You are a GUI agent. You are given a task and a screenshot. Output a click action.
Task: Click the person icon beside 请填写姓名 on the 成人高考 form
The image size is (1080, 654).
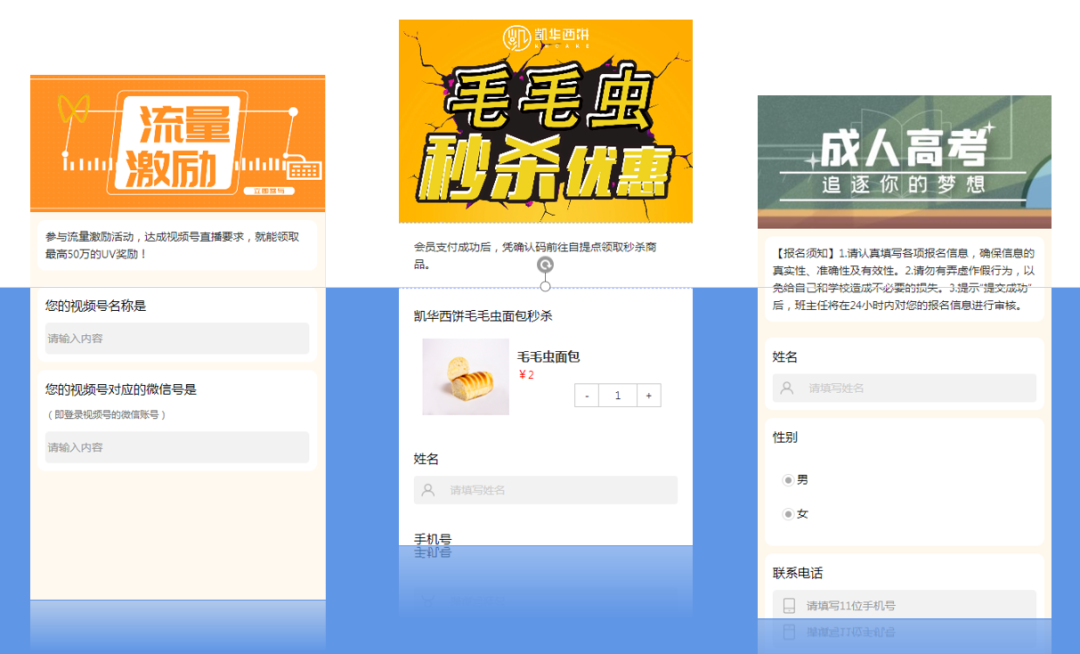[x=786, y=388]
